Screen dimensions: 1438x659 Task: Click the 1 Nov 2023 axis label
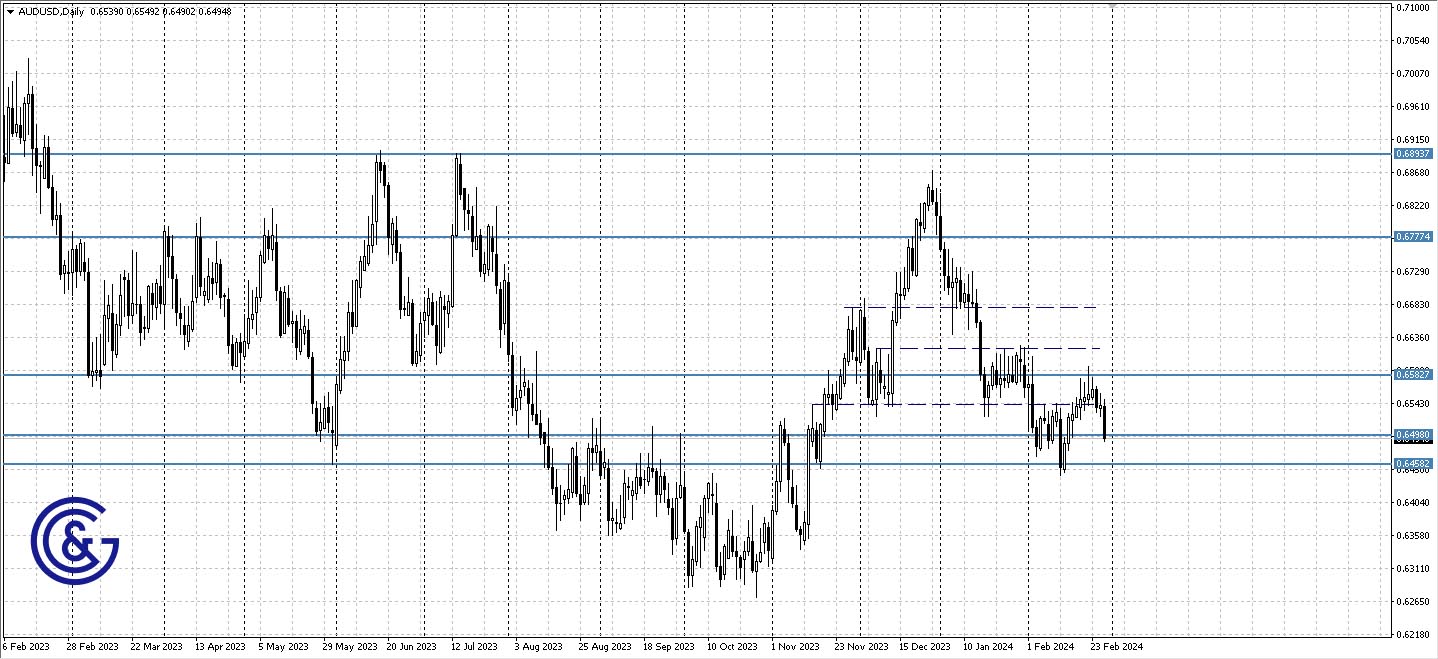point(795,646)
